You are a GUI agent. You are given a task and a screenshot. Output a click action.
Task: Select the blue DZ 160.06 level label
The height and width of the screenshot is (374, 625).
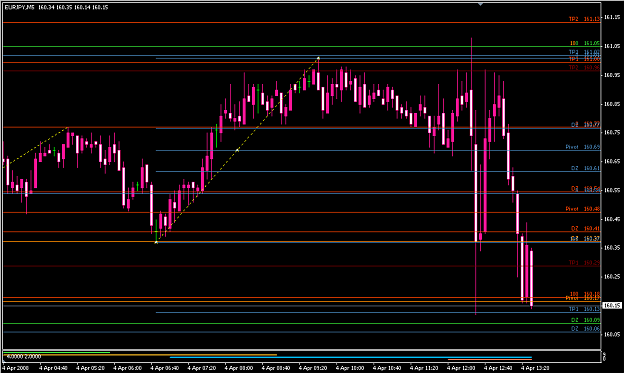pyautogui.click(x=586, y=329)
